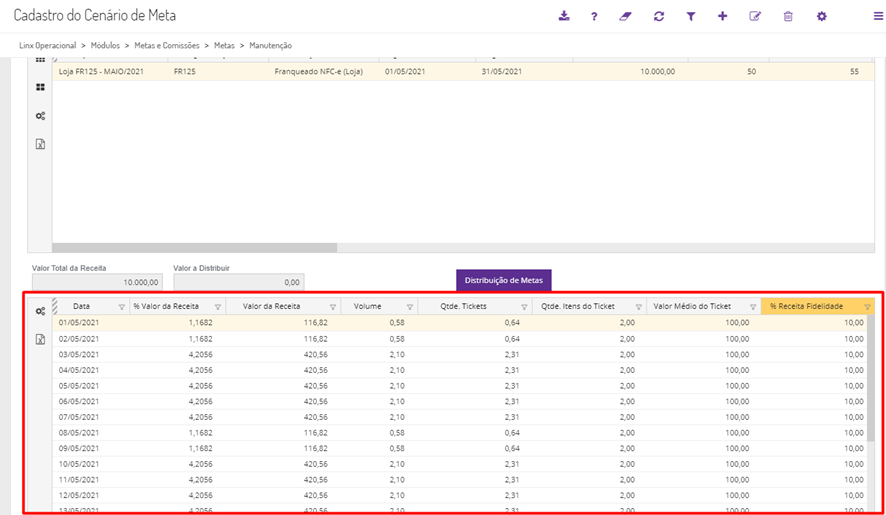Open filter dropdown on Volume column

point(410,307)
